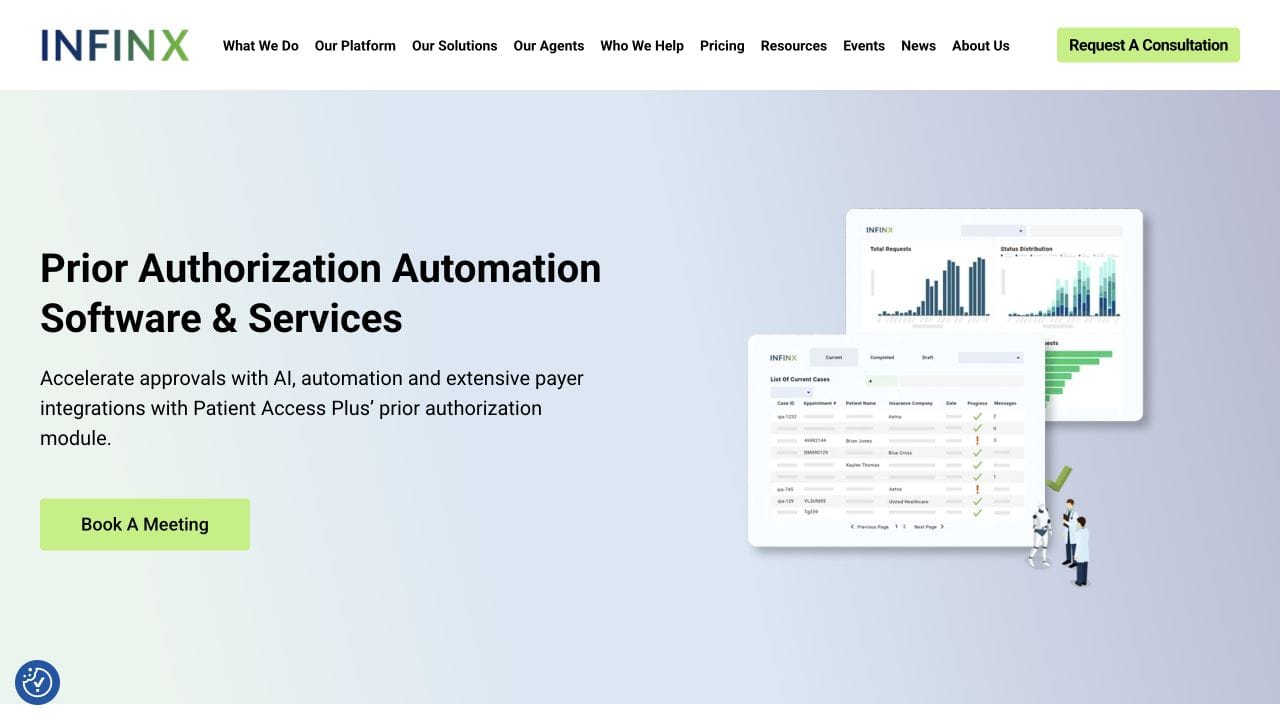1280x720 pixels.
Task: Go to the Events page
Action: pos(864,46)
